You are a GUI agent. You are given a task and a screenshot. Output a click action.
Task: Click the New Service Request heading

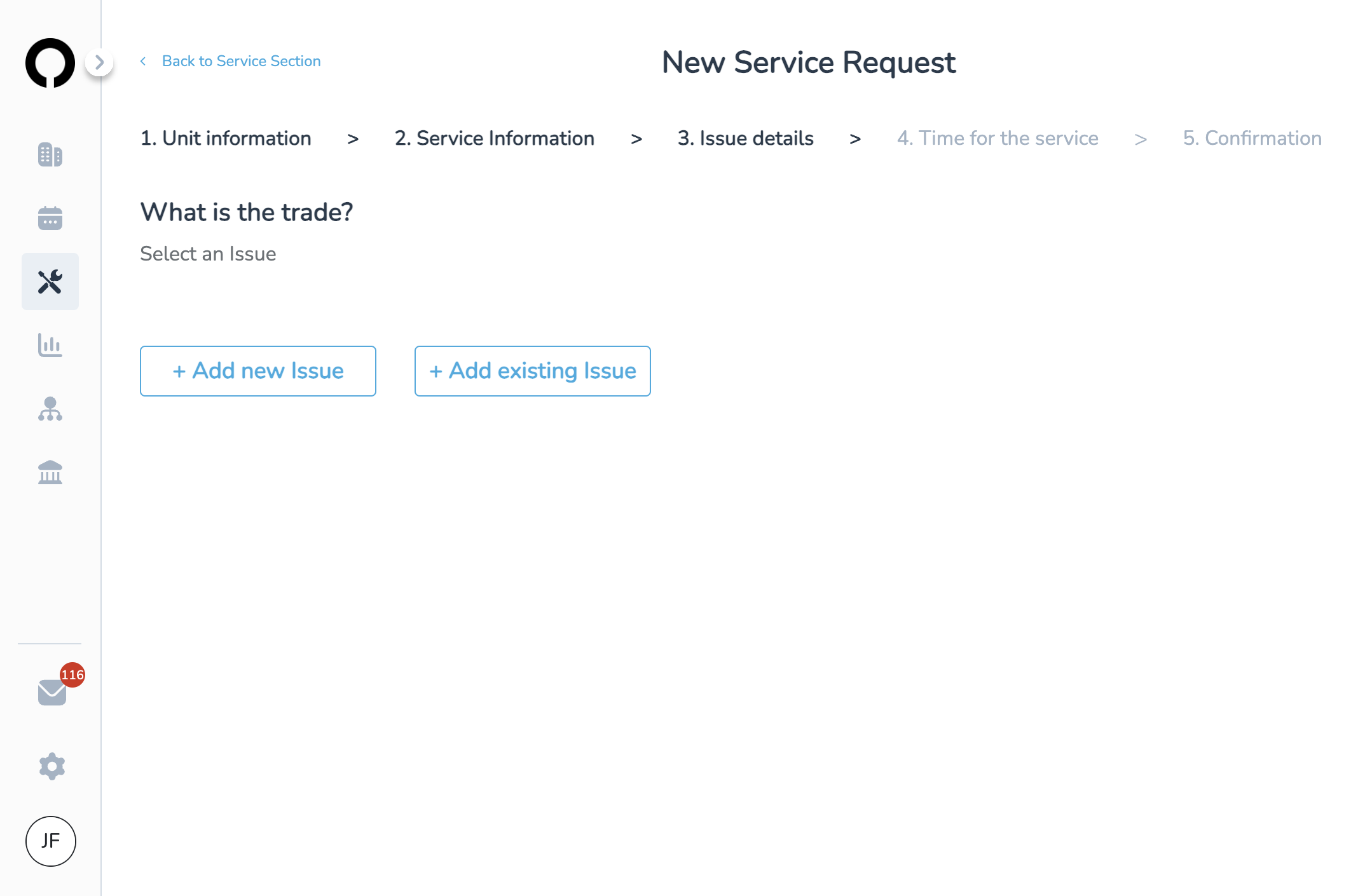point(809,62)
